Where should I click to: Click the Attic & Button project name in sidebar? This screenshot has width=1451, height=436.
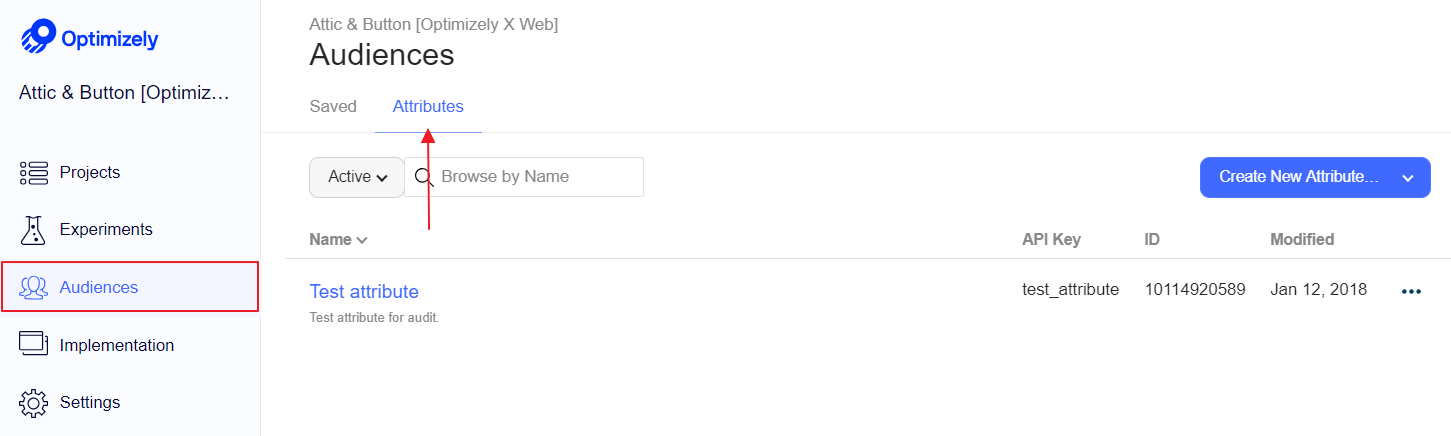pos(125,94)
